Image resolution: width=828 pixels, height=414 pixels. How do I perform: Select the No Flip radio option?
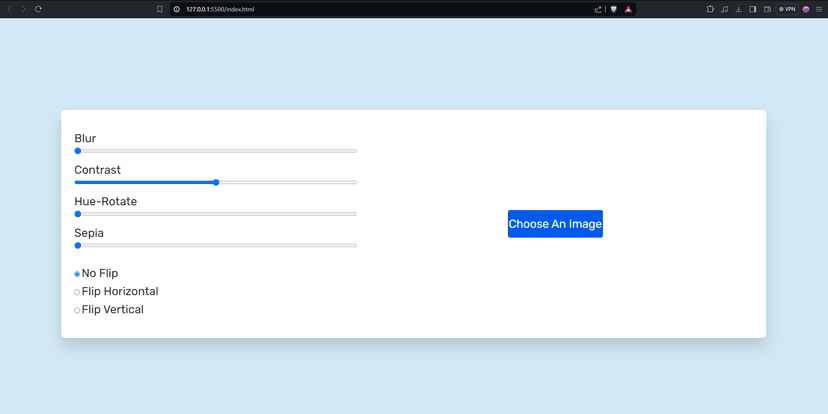tap(77, 274)
